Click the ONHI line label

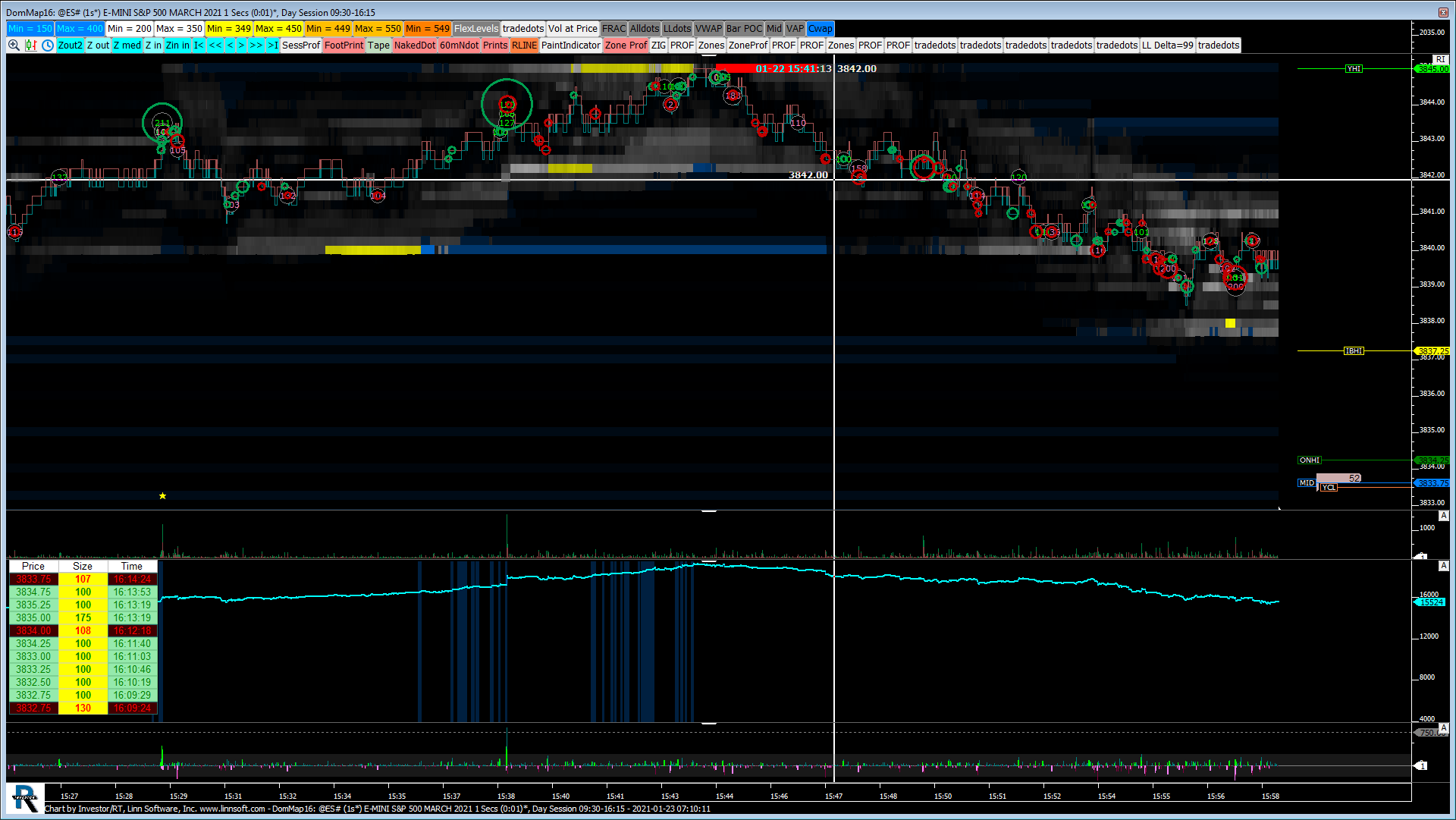click(x=1310, y=460)
